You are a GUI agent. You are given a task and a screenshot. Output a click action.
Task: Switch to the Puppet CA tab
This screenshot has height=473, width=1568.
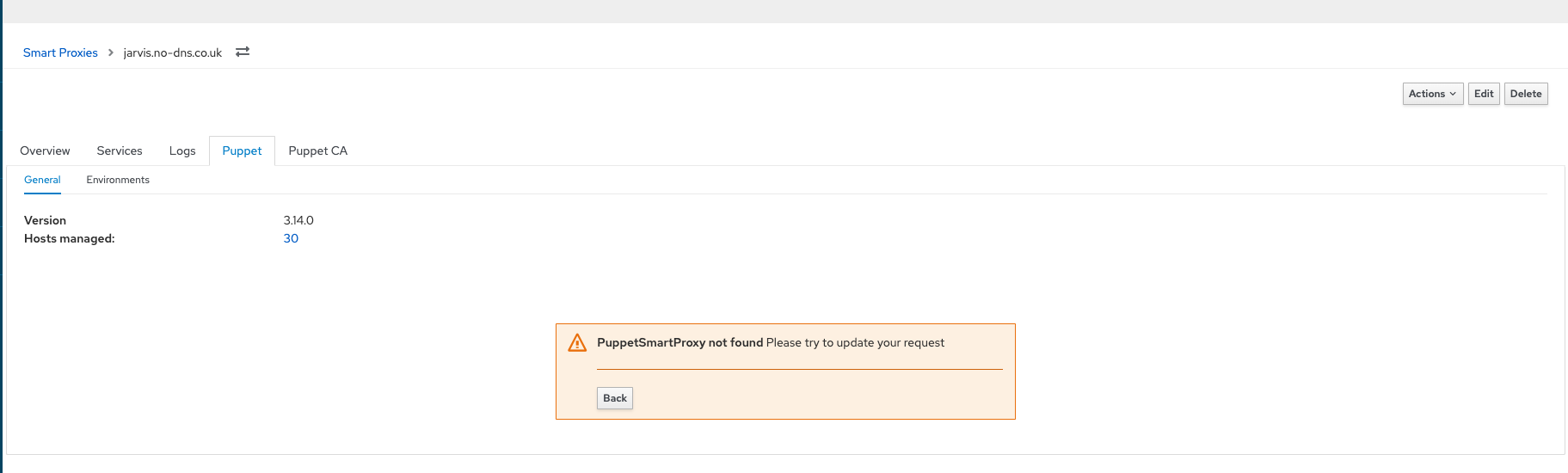(318, 150)
